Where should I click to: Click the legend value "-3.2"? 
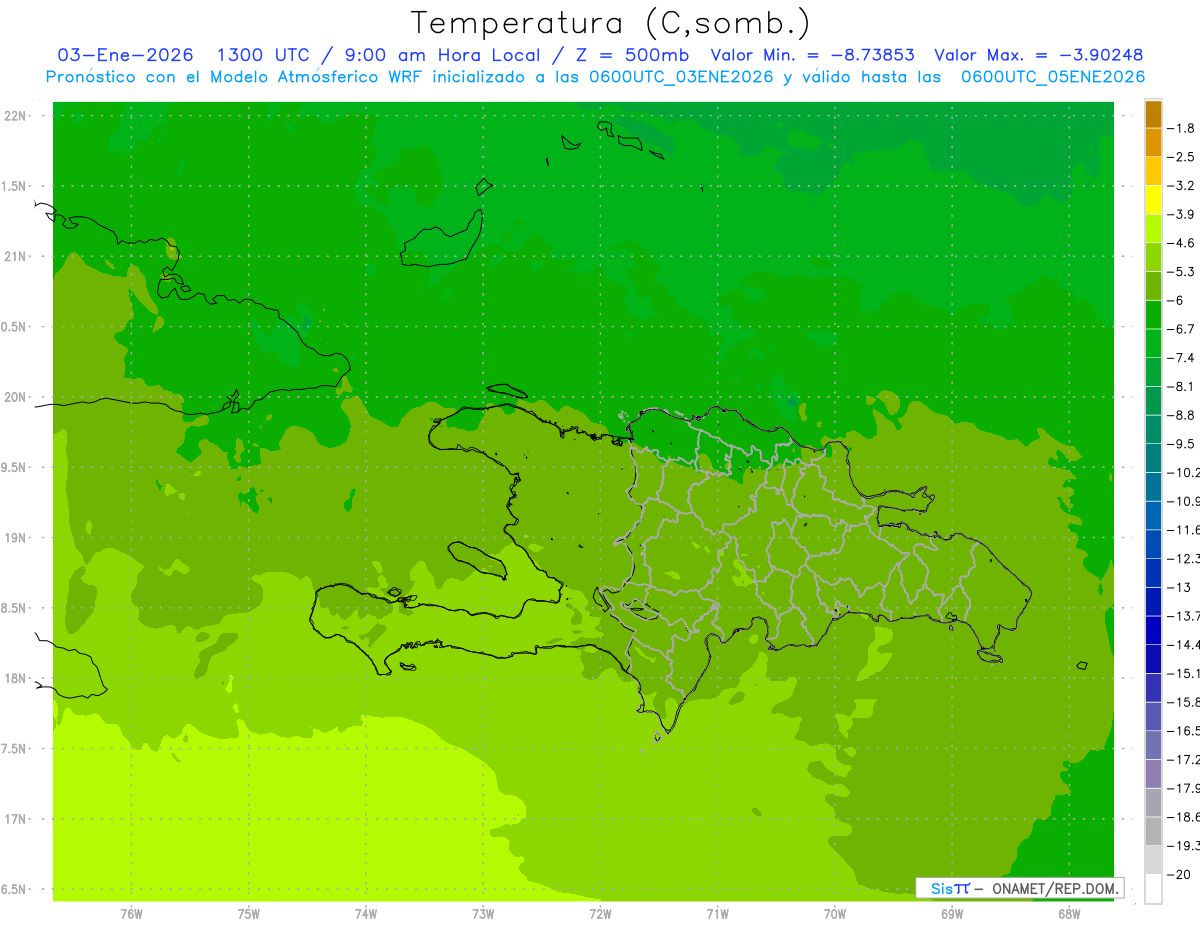(1181, 186)
